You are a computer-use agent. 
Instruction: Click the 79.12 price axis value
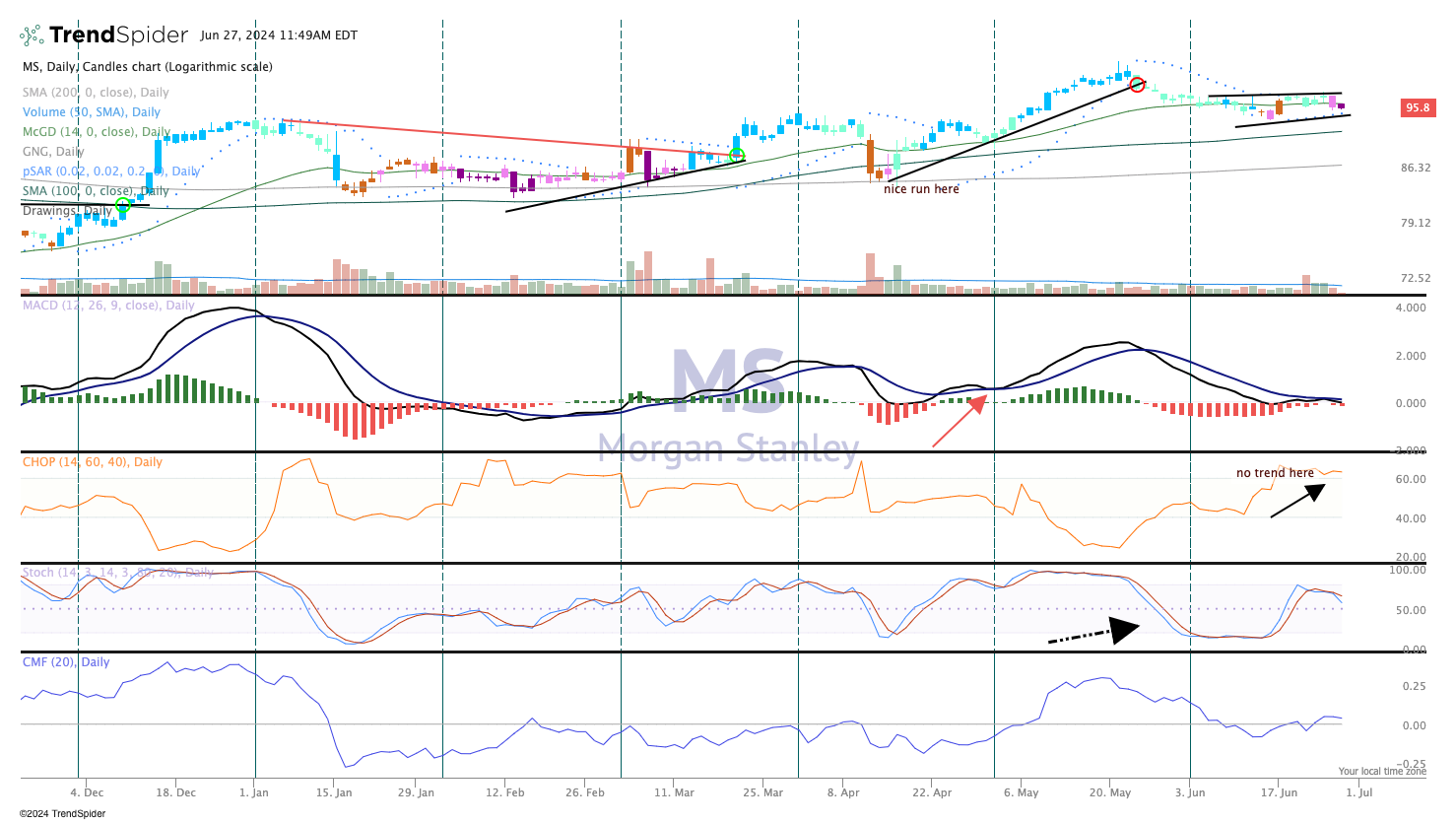(x=1416, y=223)
